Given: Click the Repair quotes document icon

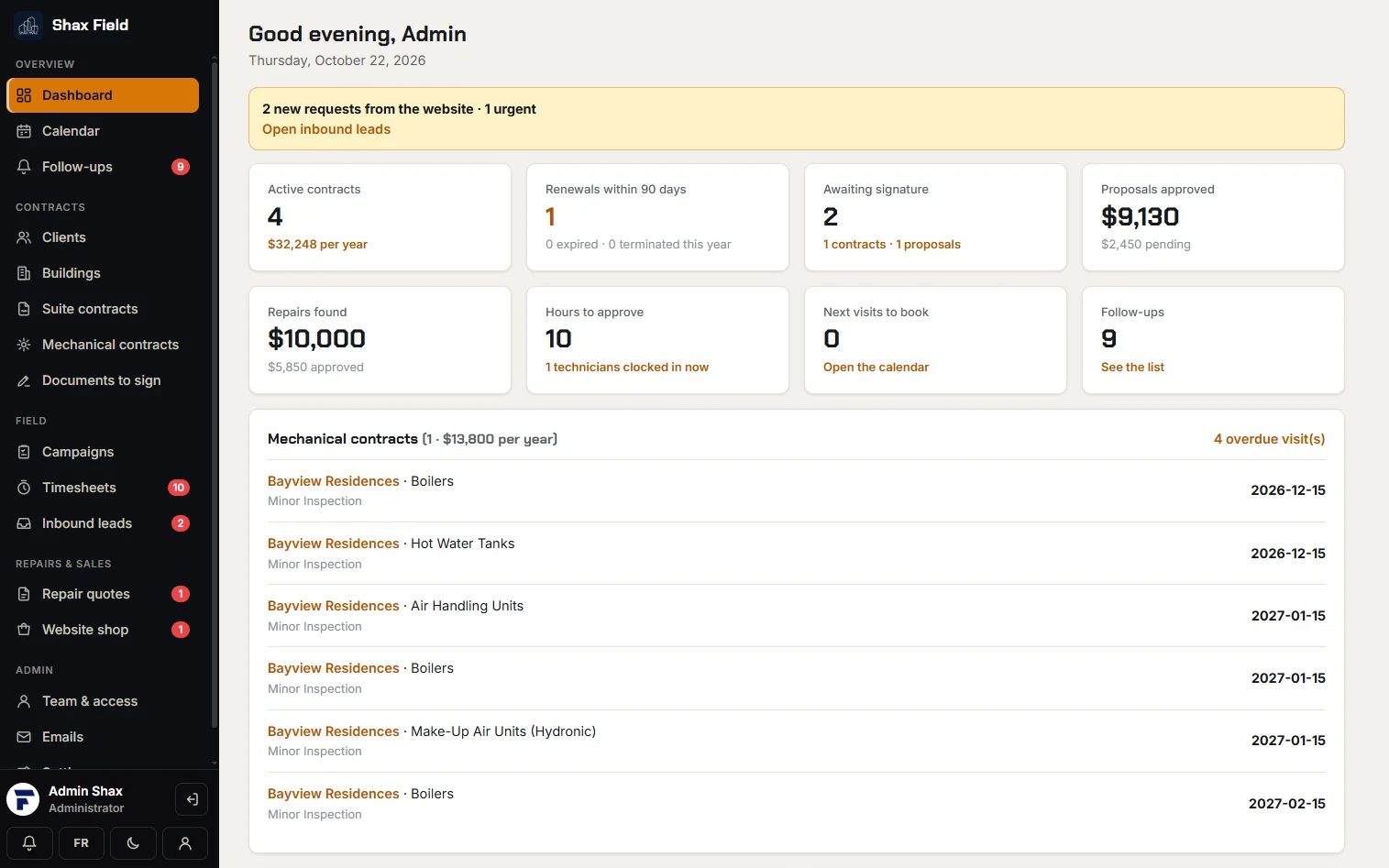Looking at the screenshot, I should click(24, 594).
